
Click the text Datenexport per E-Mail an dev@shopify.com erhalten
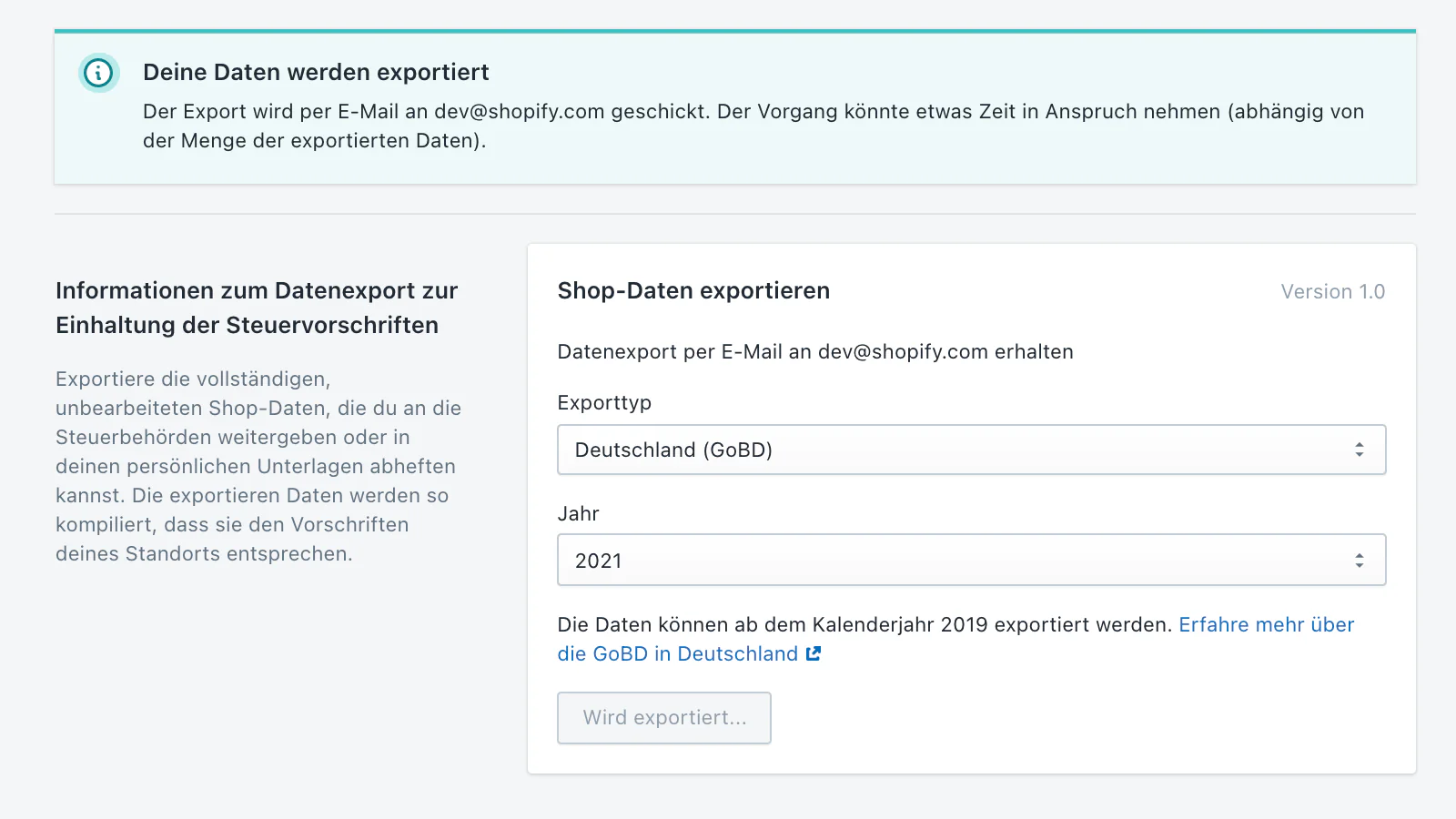815,352
